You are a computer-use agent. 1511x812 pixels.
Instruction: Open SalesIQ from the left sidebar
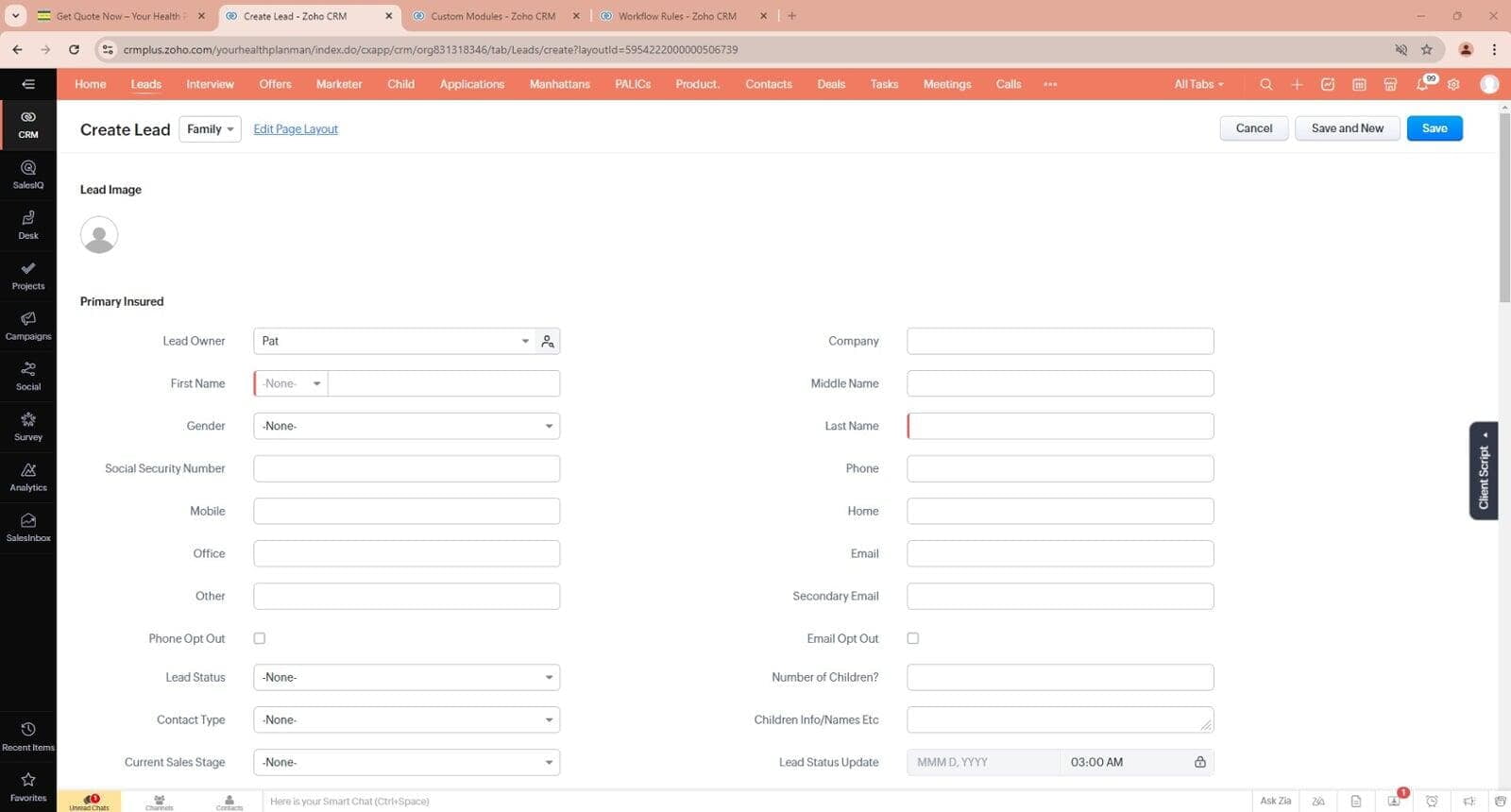click(28, 174)
